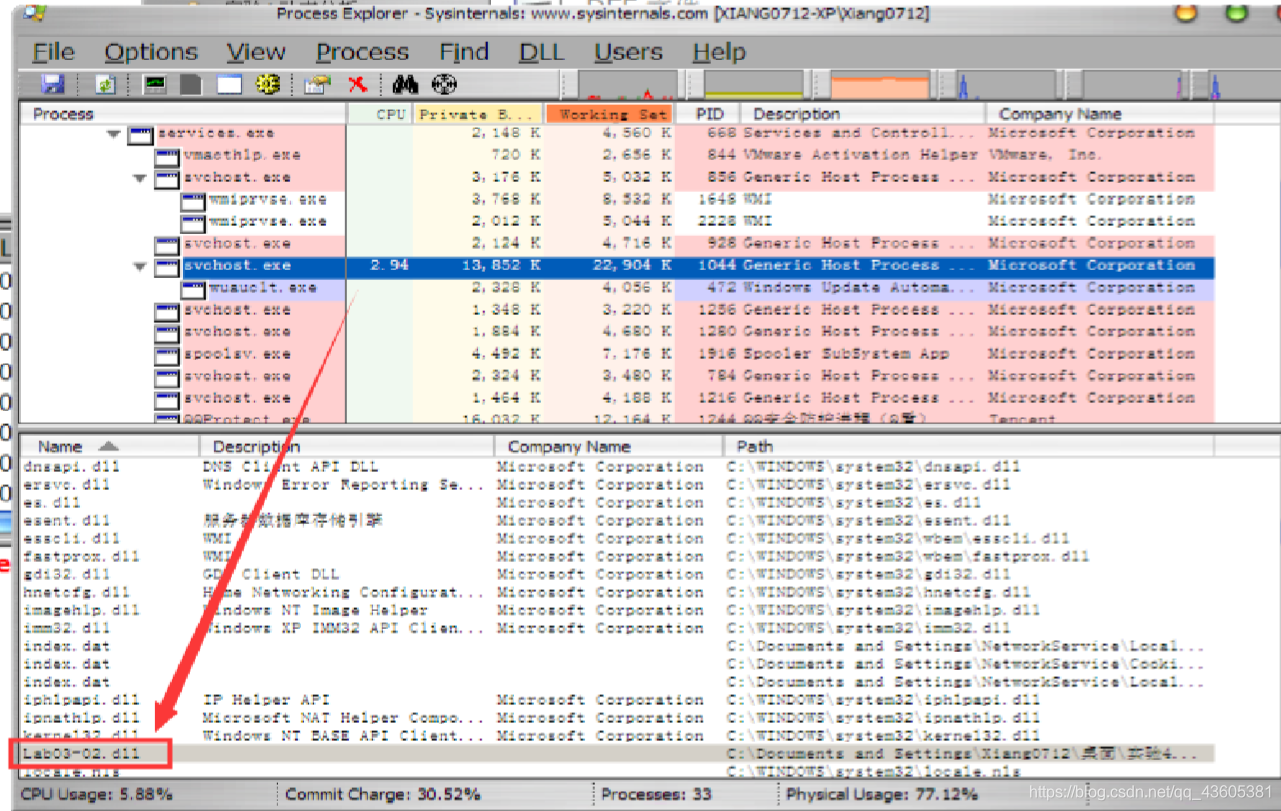Sort by the Process column header
The height and width of the screenshot is (811, 1281).
click(183, 114)
